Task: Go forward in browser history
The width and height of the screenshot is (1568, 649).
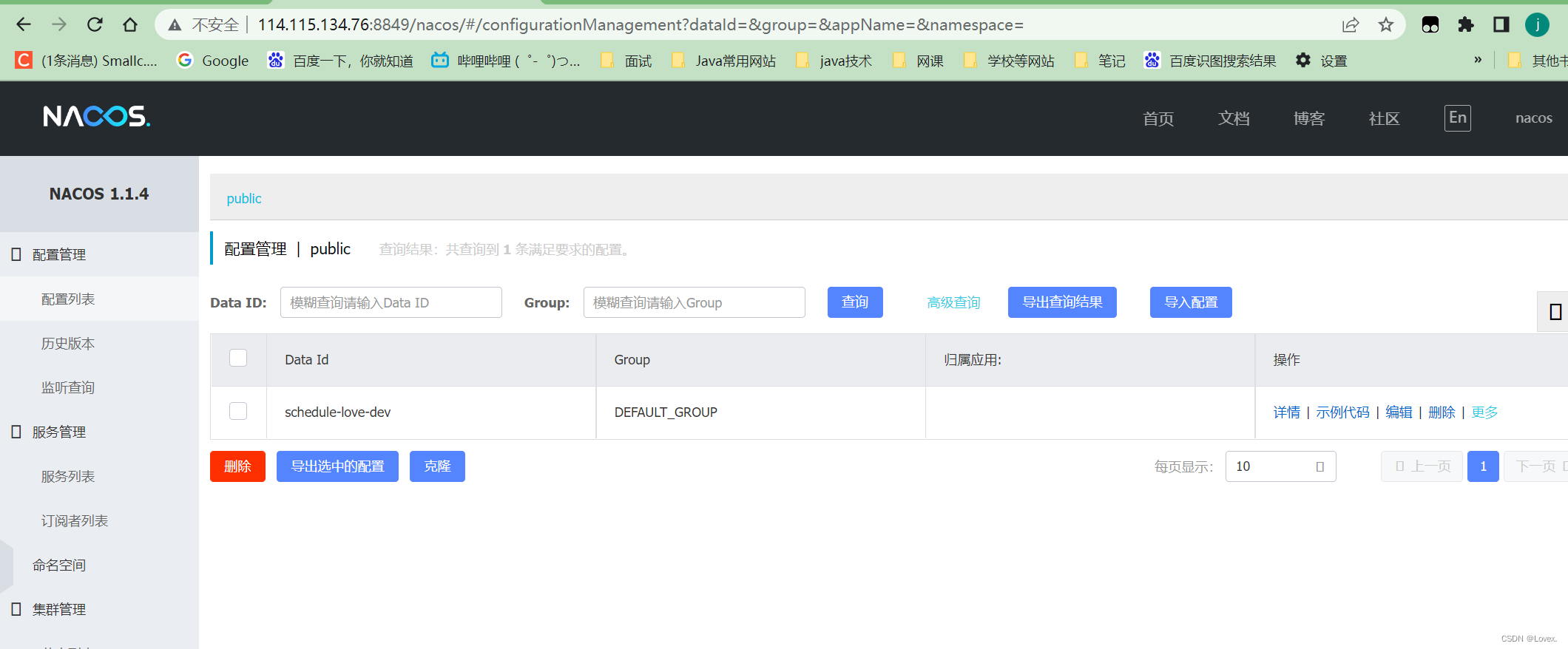Action: (x=59, y=25)
